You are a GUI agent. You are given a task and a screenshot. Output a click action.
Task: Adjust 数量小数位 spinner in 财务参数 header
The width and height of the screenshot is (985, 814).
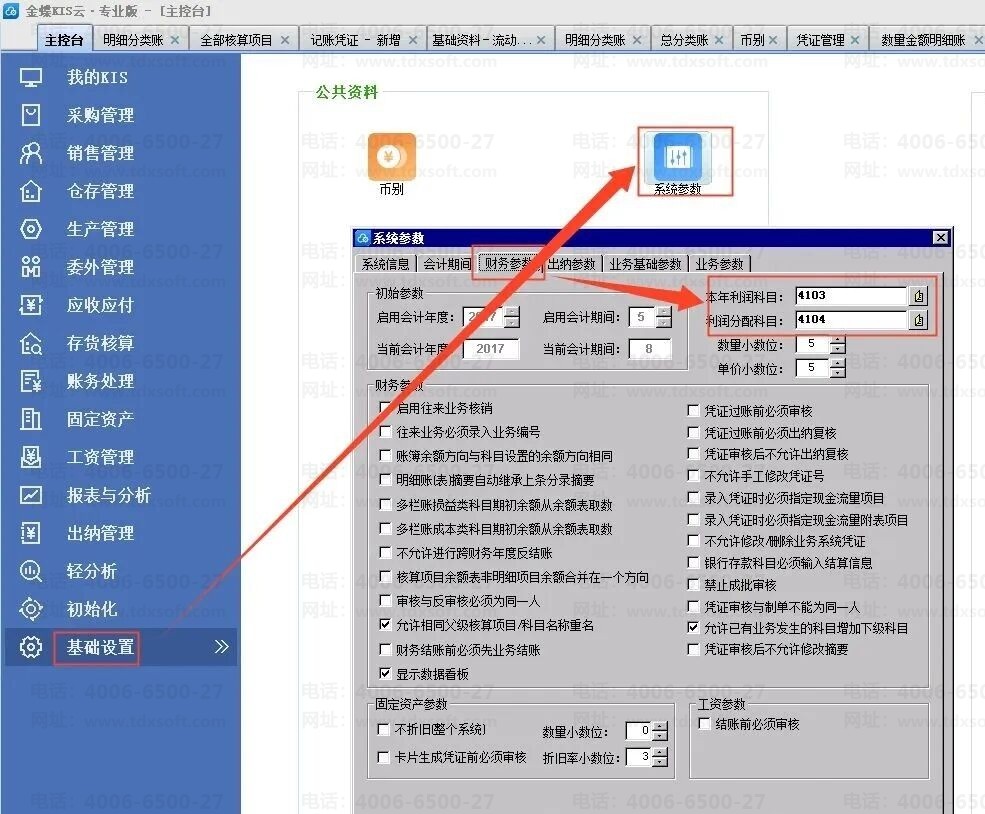click(837, 345)
